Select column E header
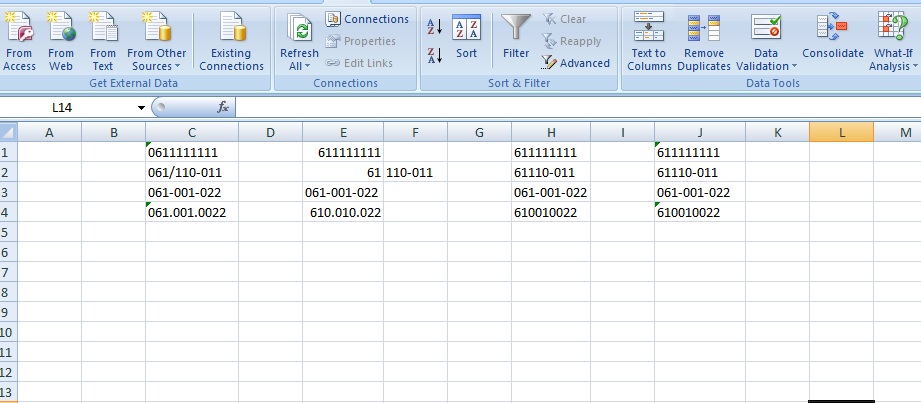 pyautogui.click(x=343, y=132)
